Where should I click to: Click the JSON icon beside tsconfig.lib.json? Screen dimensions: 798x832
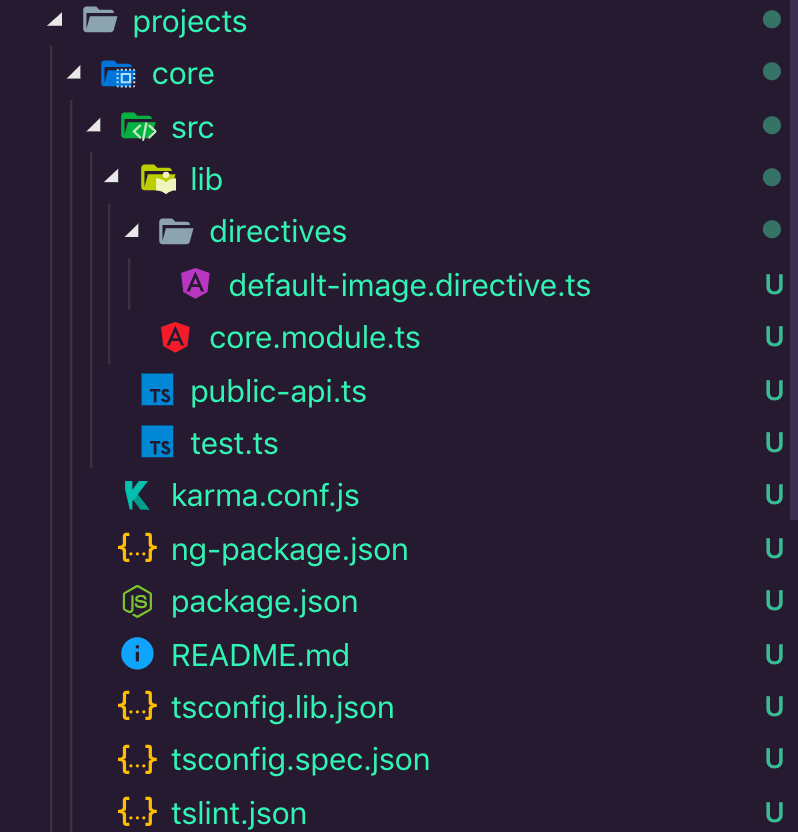pyautogui.click(x=138, y=706)
